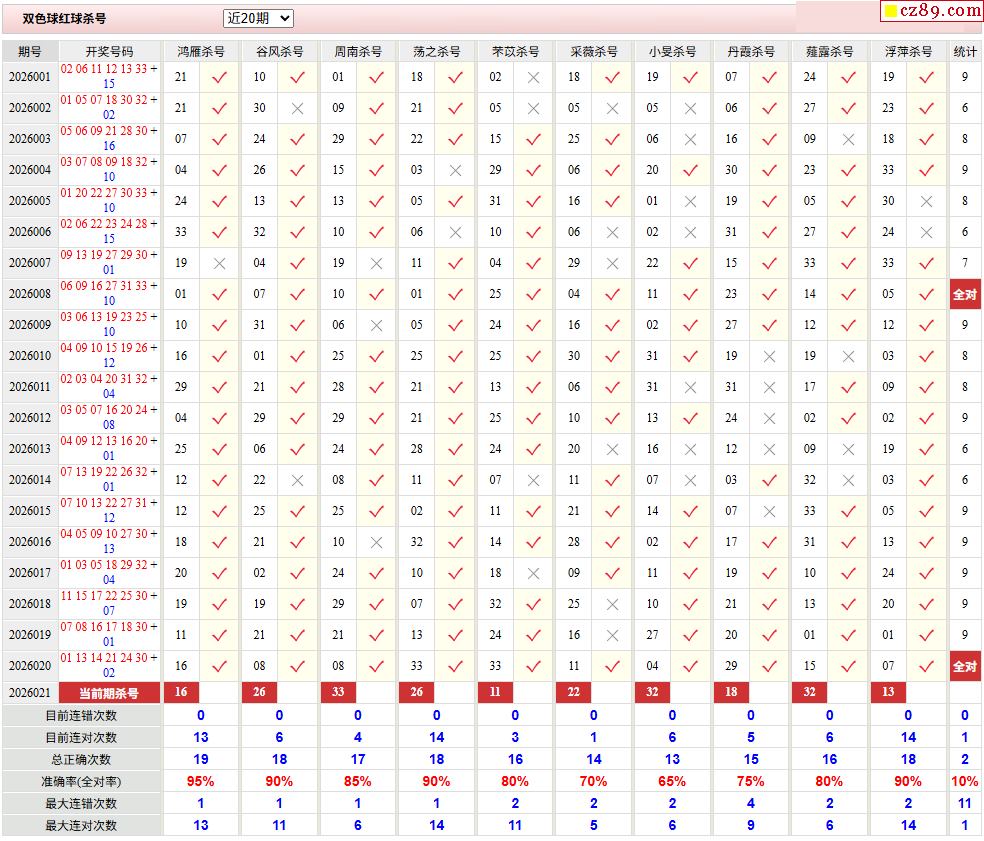The height and width of the screenshot is (841, 984).
Task: Click the cross mark for 2026003 under 薤露杀号
Action: click(x=848, y=139)
